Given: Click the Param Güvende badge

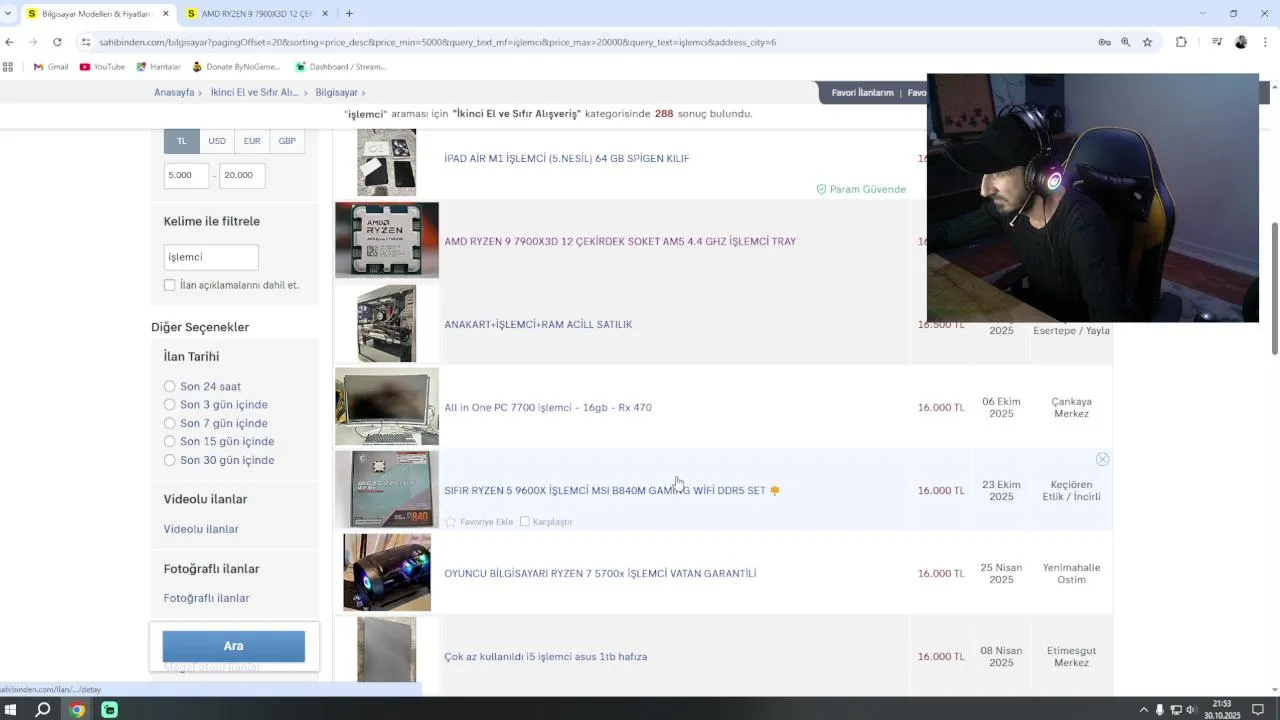Looking at the screenshot, I should coord(861,189).
